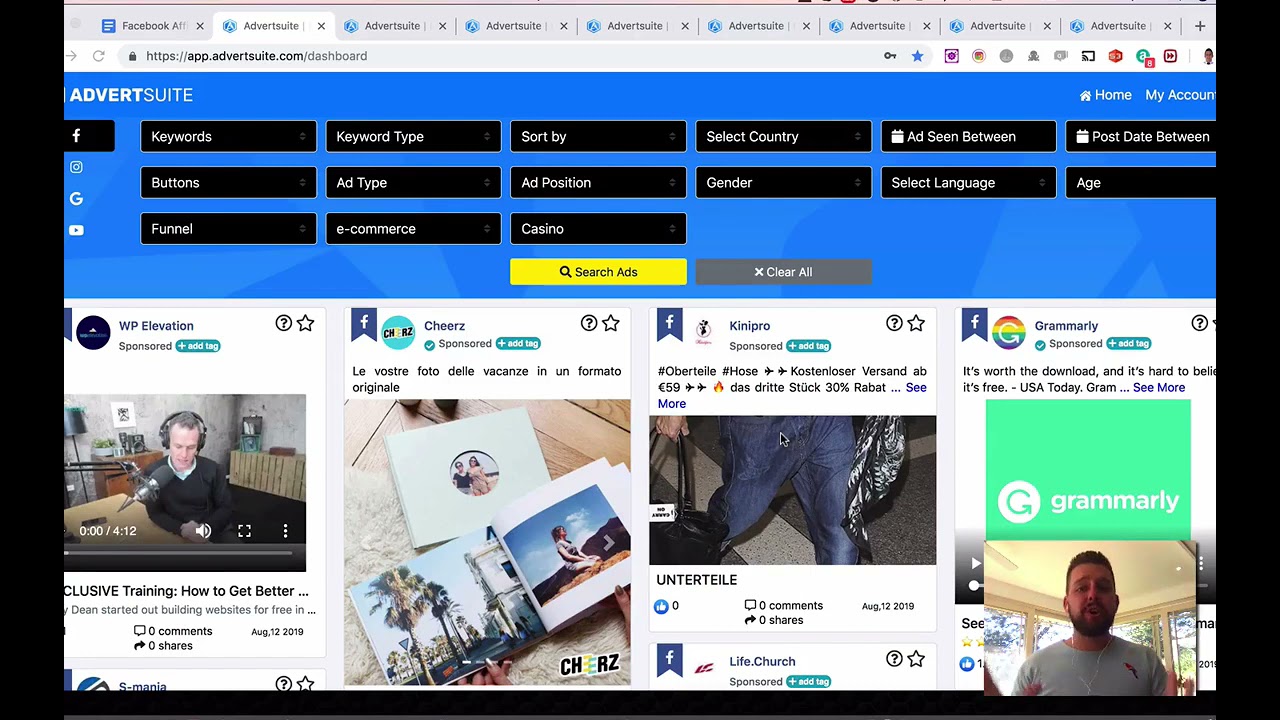Pick dates in Post Date Between field
The height and width of the screenshot is (720, 1280).
tap(1141, 137)
